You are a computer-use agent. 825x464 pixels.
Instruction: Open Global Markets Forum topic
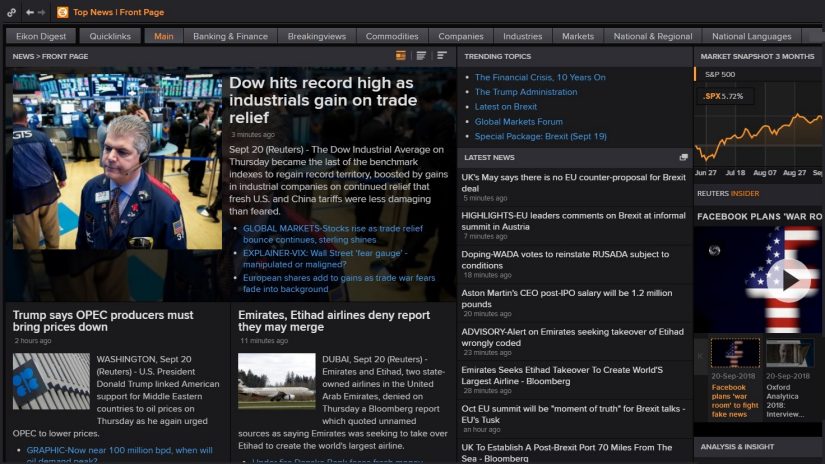pos(518,122)
